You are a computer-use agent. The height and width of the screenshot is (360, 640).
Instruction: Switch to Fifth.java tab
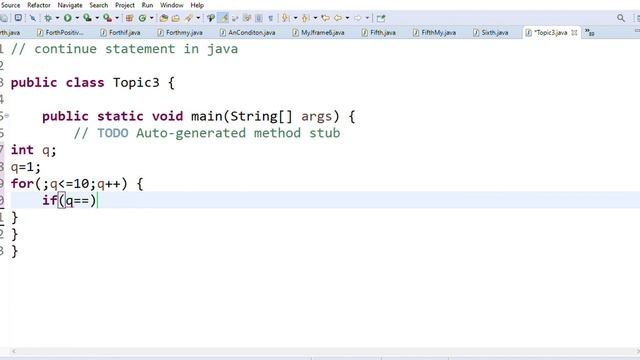point(379,33)
